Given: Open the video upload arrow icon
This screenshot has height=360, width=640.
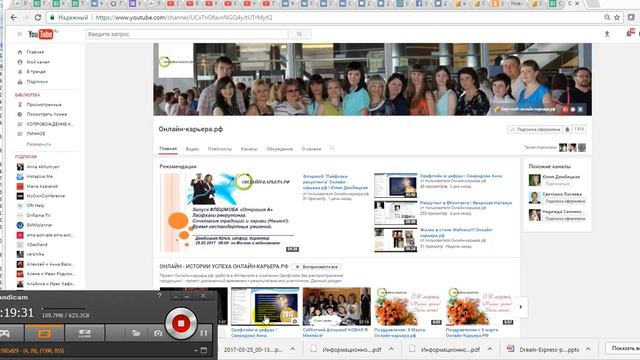Looking at the screenshot, I should 607,34.
